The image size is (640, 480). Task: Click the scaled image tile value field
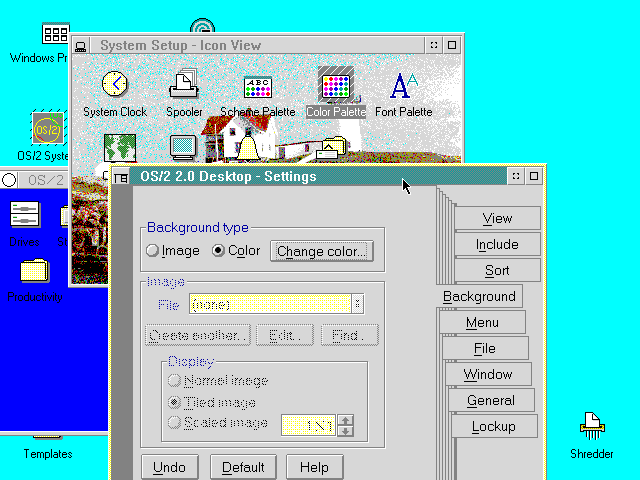click(x=309, y=425)
